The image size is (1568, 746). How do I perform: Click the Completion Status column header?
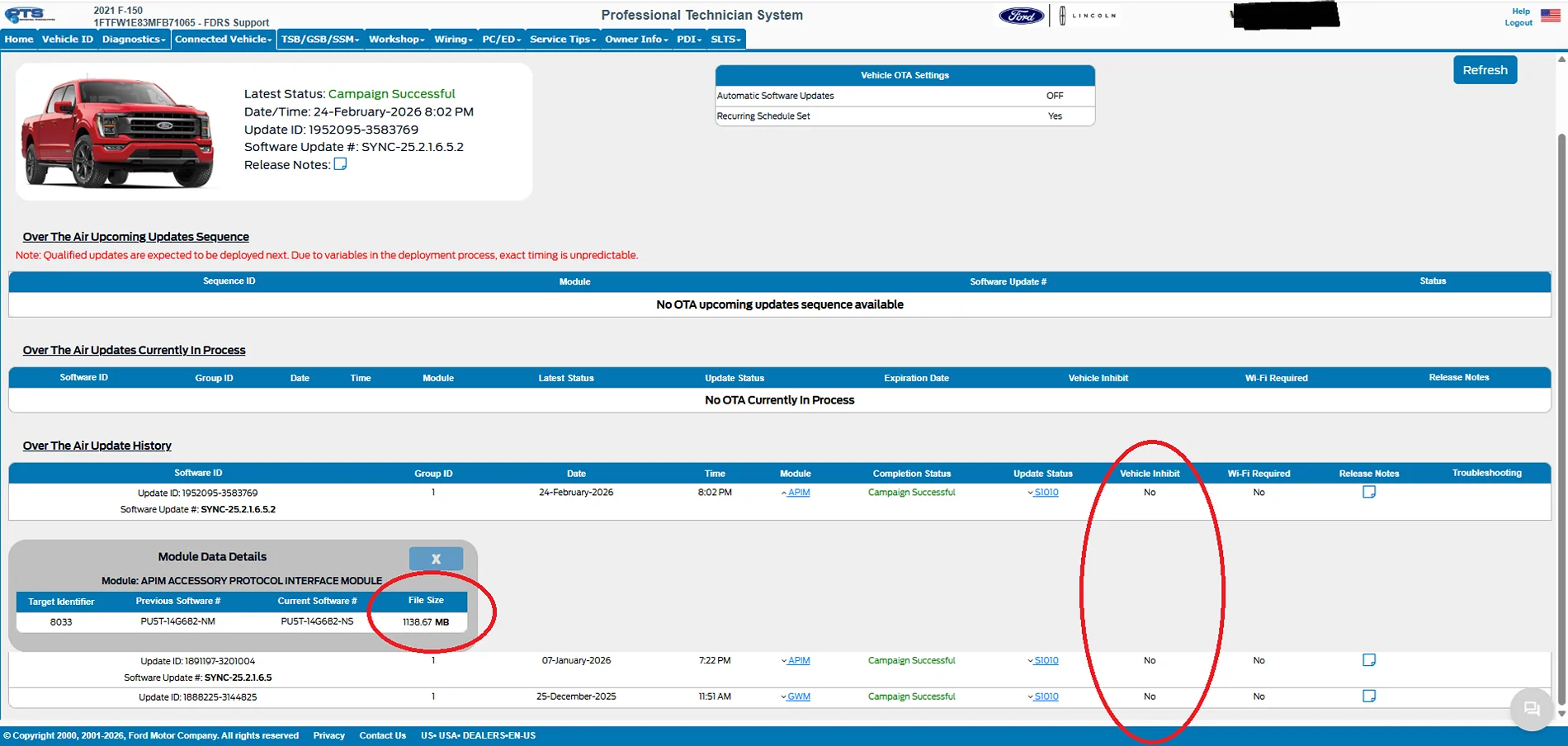coord(912,474)
